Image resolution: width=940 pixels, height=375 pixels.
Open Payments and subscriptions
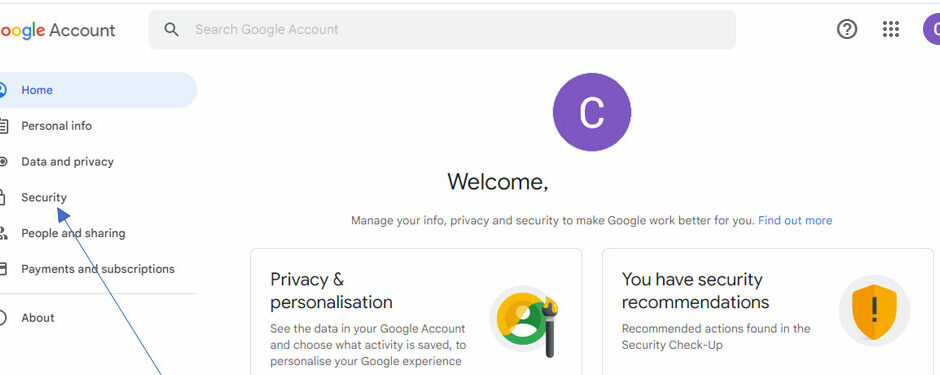coord(98,269)
